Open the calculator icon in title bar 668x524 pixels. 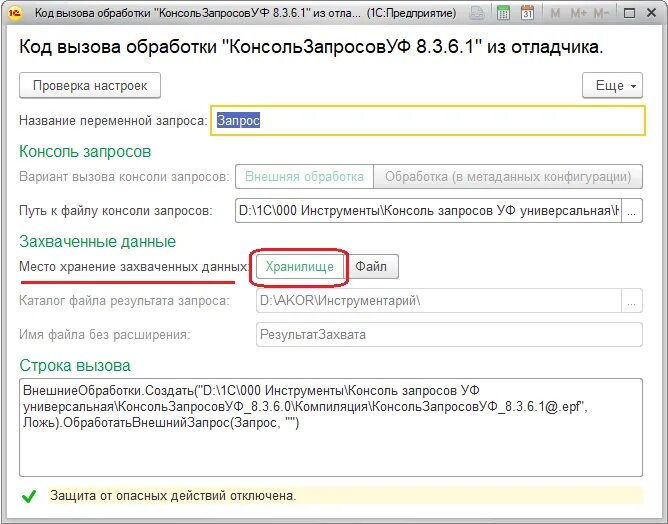tap(503, 13)
